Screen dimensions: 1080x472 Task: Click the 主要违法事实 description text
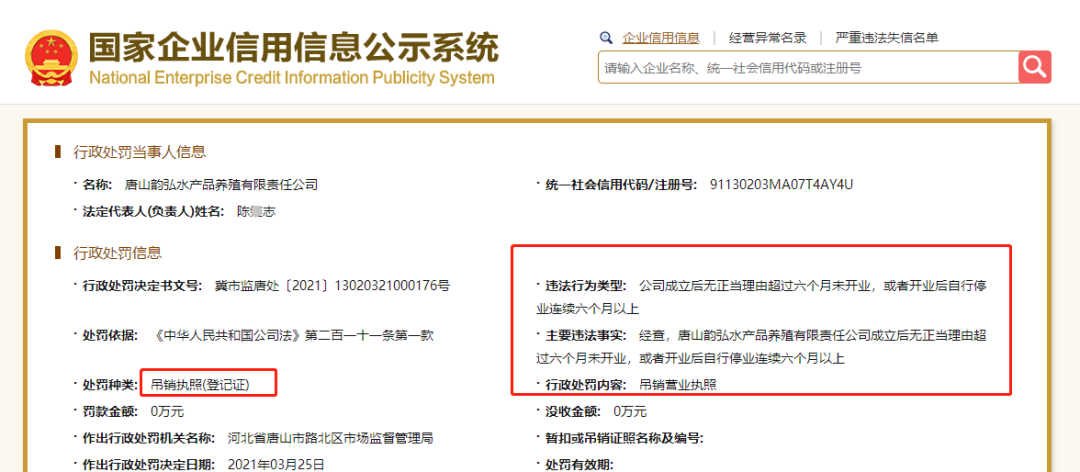tap(762, 347)
